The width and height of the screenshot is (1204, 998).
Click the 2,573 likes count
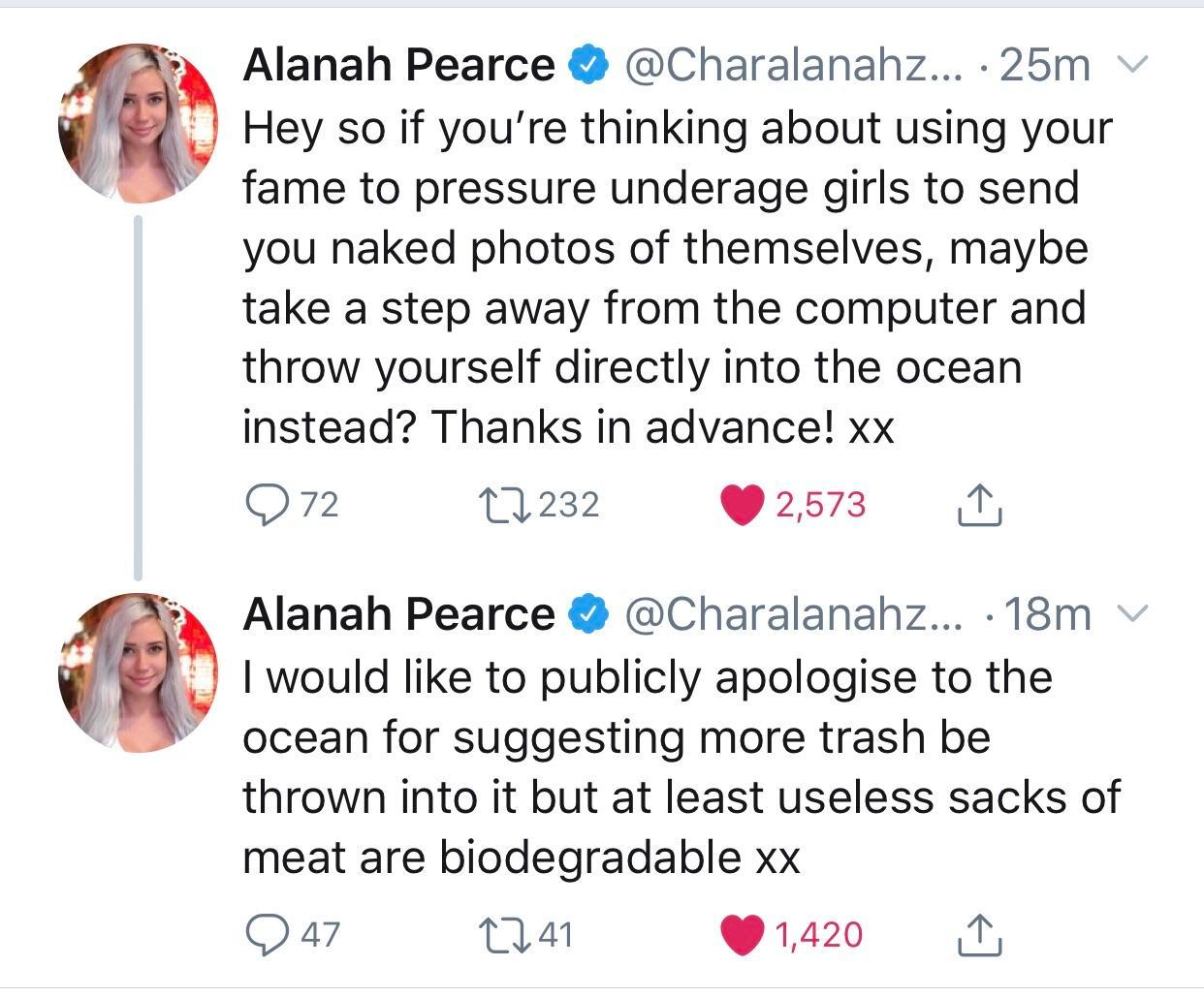(820, 502)
